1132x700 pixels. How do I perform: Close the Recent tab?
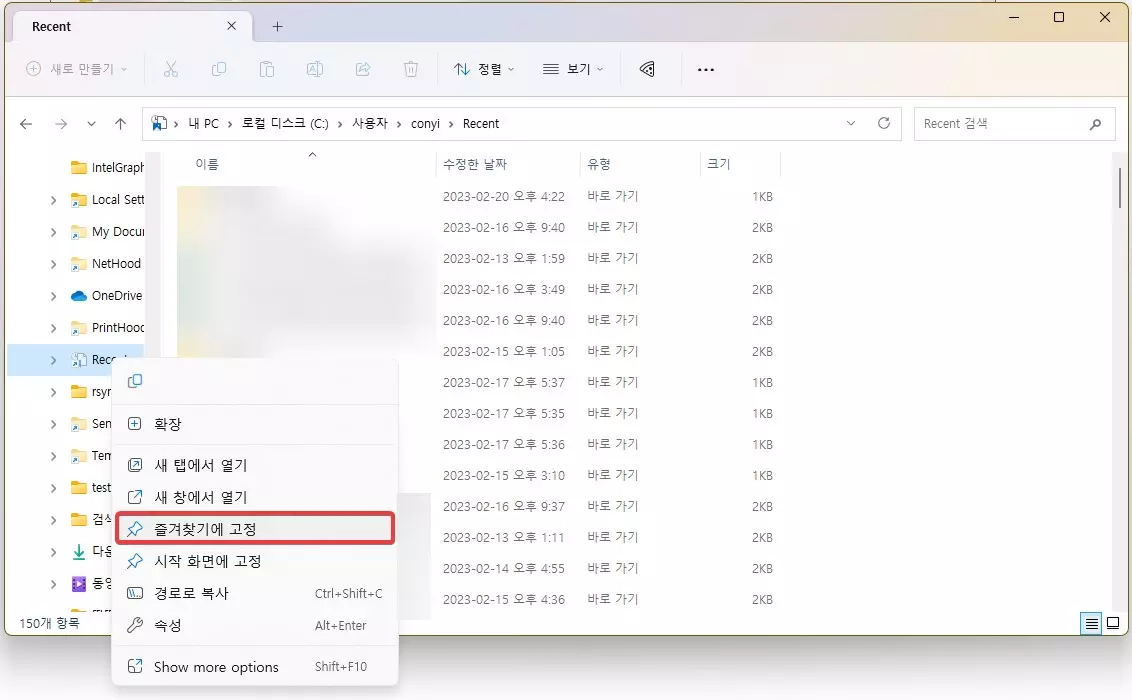(231, 26)
